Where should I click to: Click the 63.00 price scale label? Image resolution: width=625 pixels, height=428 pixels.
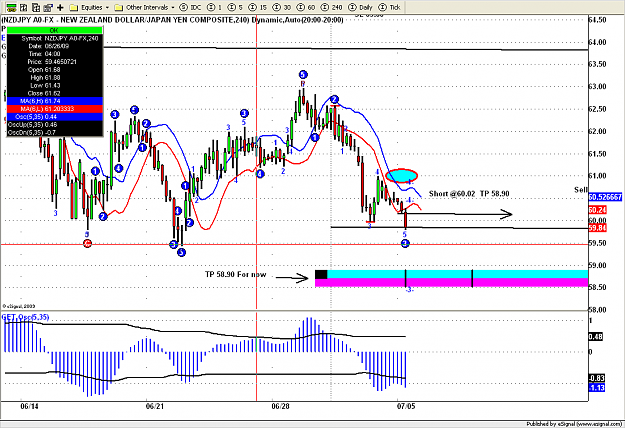[598, 86]
